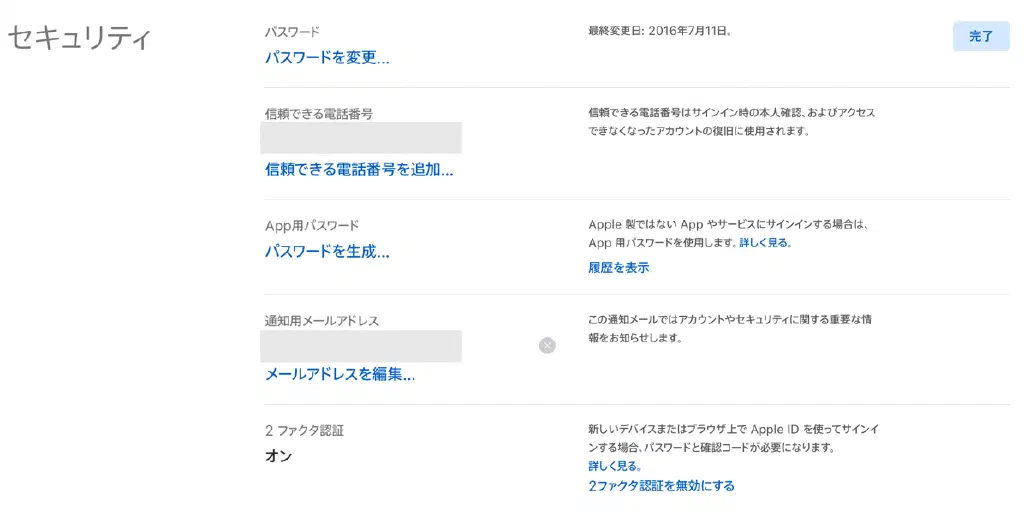Viewport: 1024px width, 529px height.
Task: Click the セキュリティ section heading
Action: (x=79, y=39)
